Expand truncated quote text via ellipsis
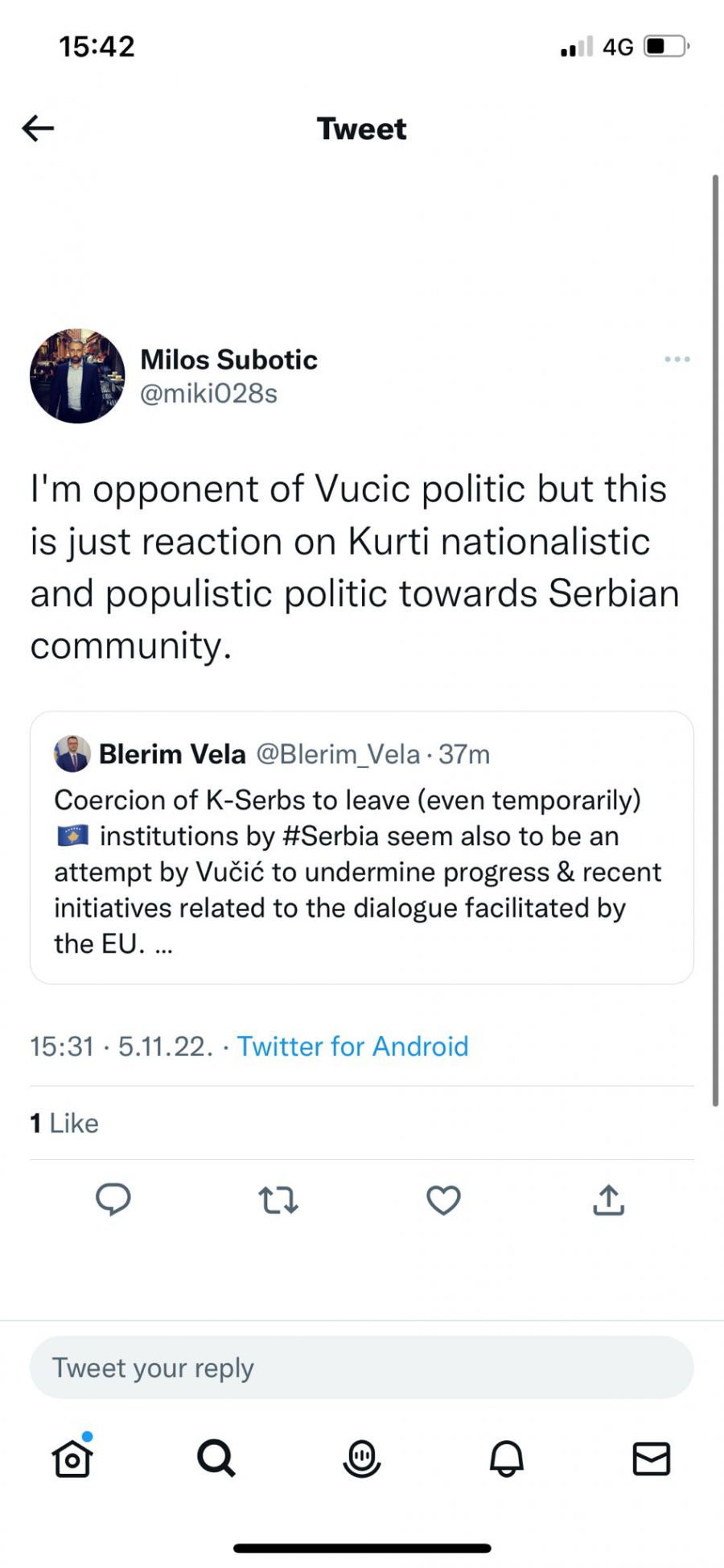The width and height of the screenshot is (724, 1568). 165,943
